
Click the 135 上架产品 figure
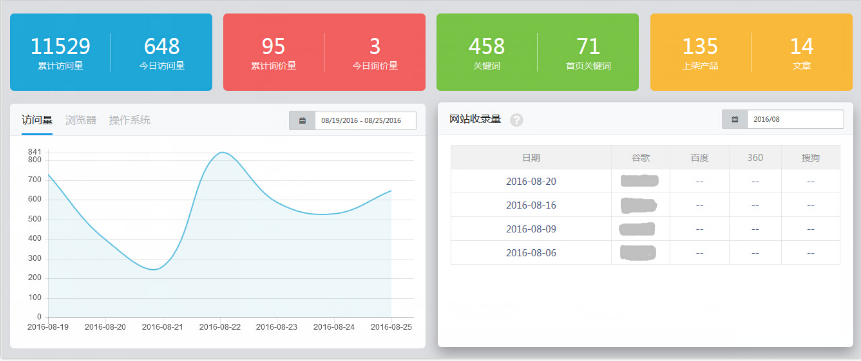(x=700, y=53)
